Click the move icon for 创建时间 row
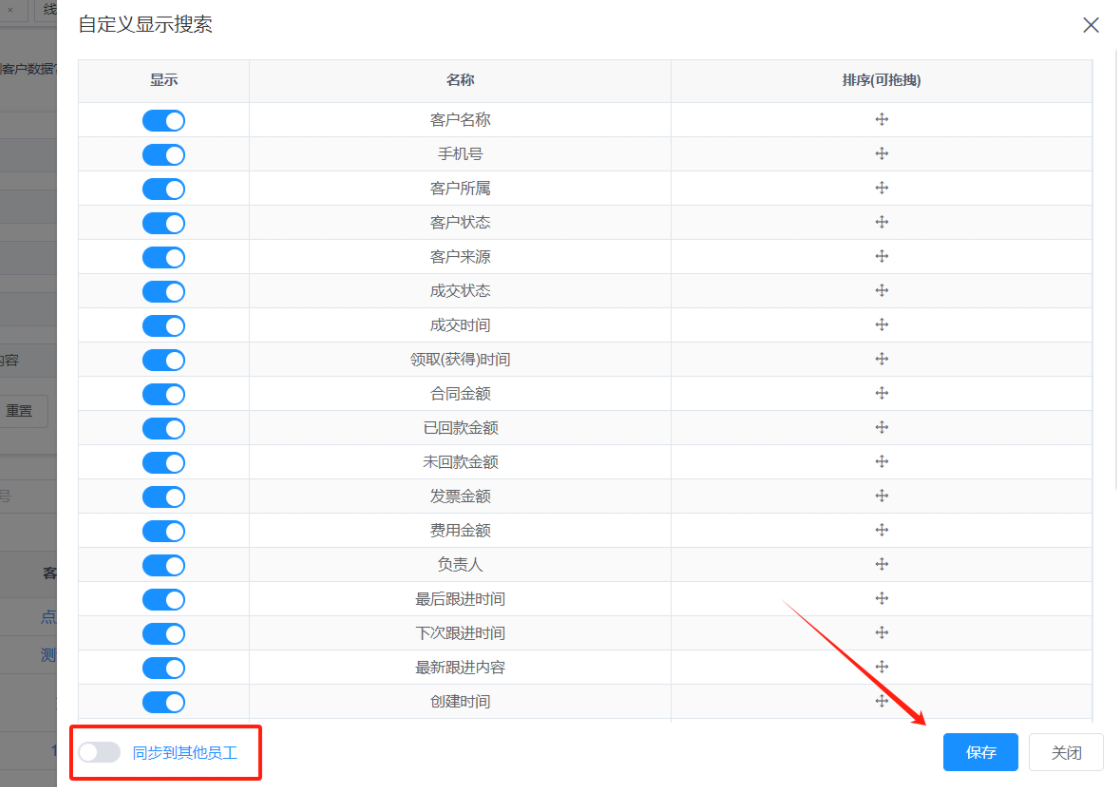 pos(881,701)
